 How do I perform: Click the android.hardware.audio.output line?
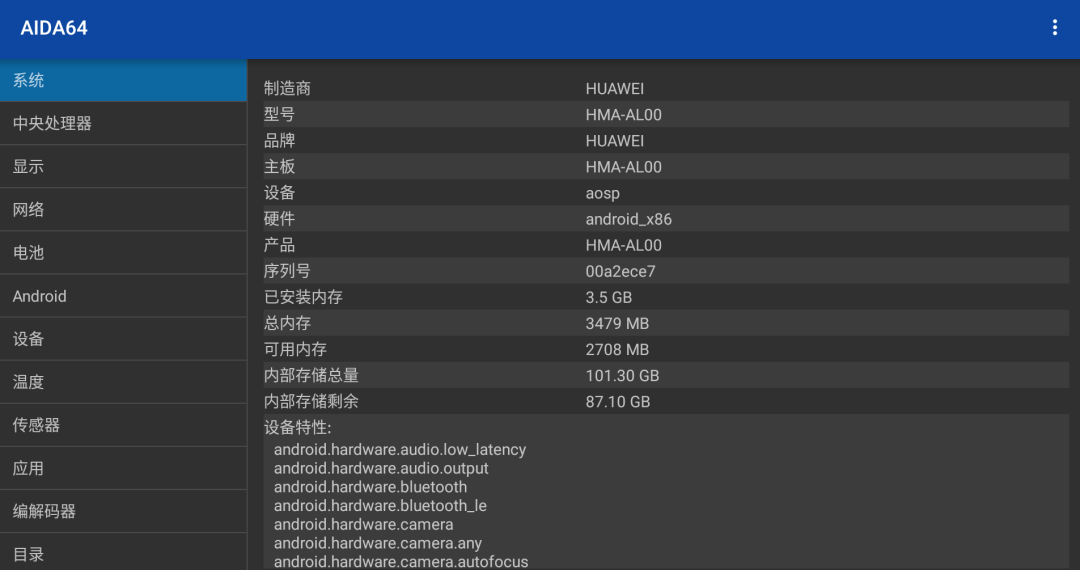[381, 468]
